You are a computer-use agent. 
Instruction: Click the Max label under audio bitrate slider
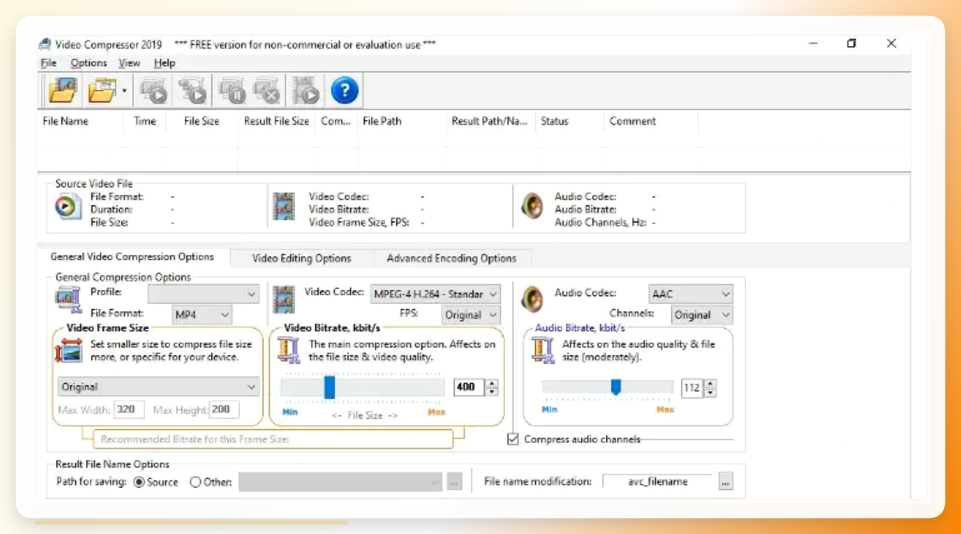(665, 410)
